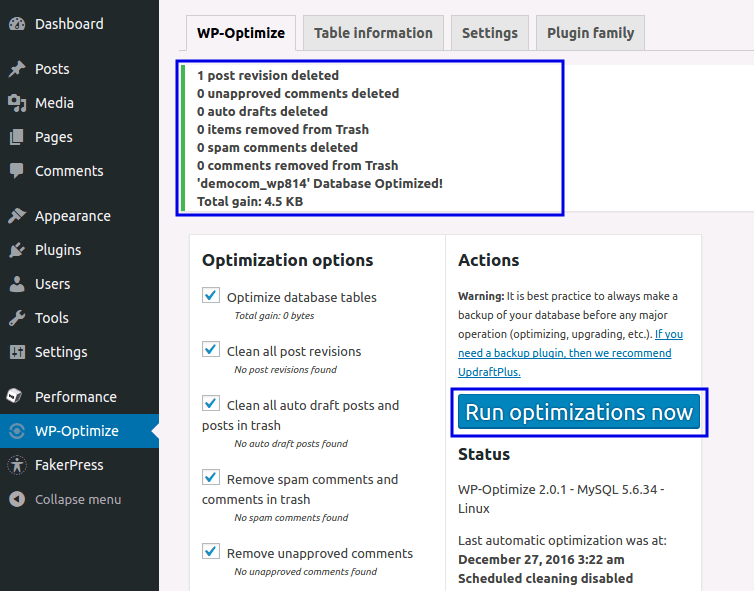Open the Table information tab

[373, 33]
